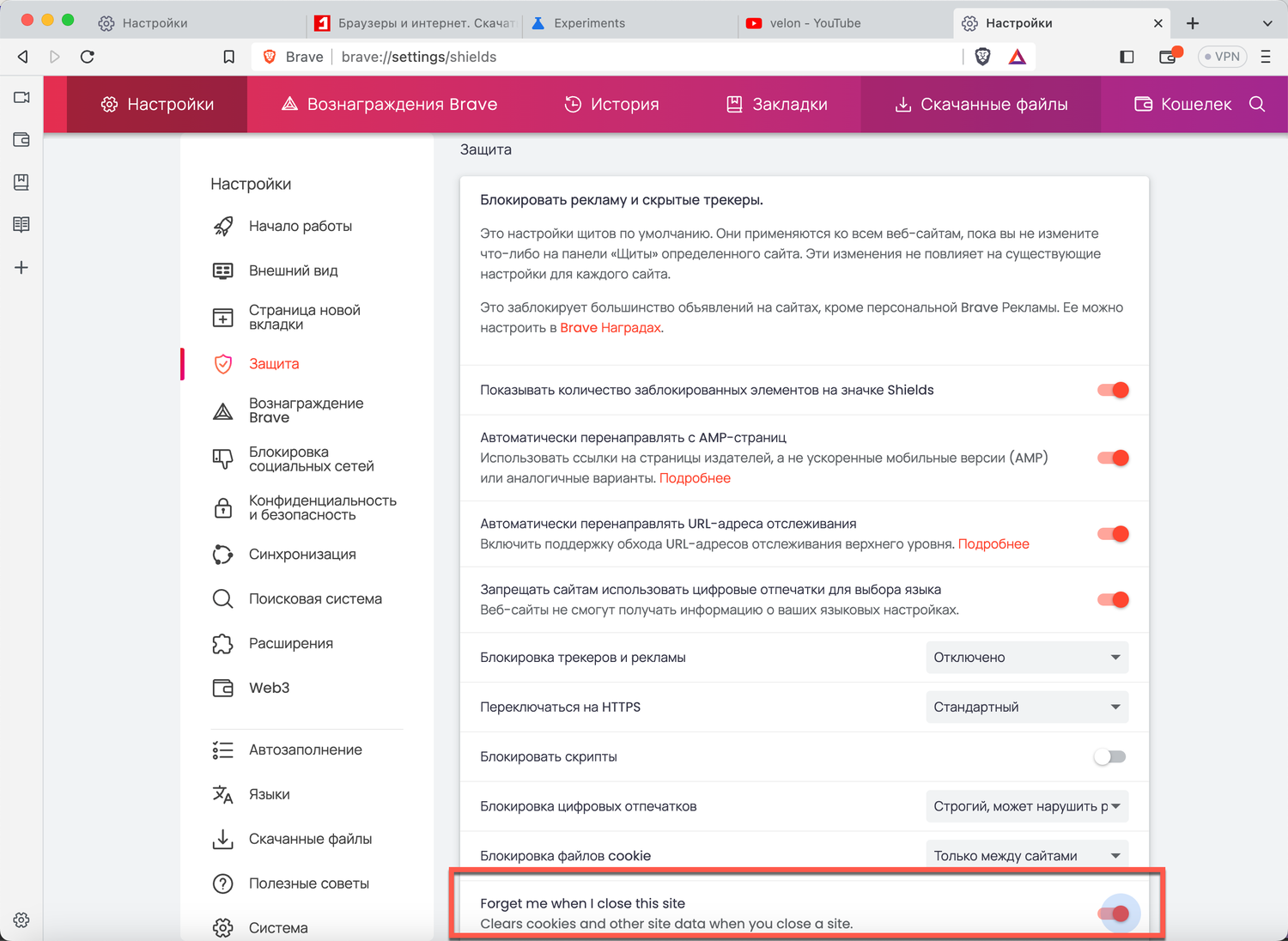Toggle Показывать количество заблокированных элементов switch
This screenshot has width=1288, height=941.
[x=1113, y=390]
